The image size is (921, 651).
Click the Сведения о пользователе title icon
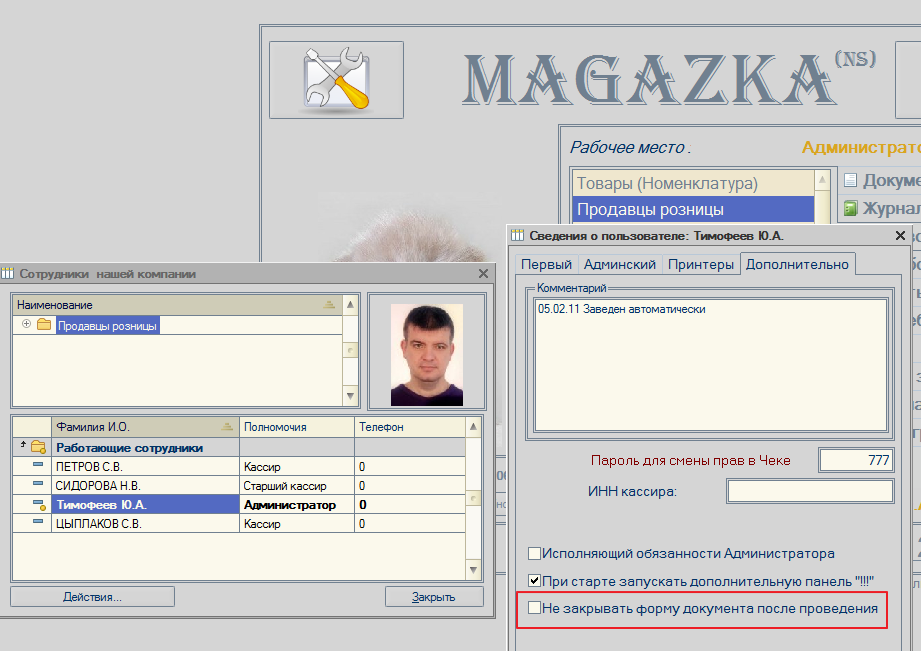(517, 235)
